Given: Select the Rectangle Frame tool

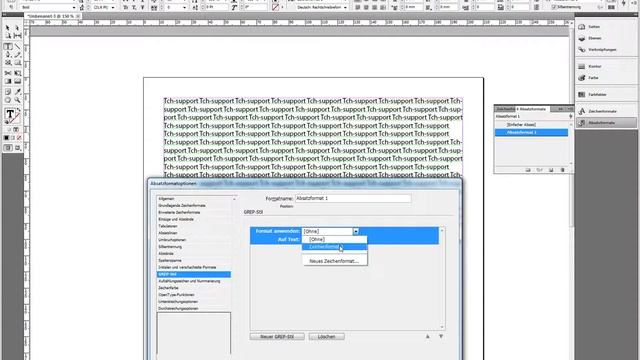Looking at the screenshot, I should 7,63.
